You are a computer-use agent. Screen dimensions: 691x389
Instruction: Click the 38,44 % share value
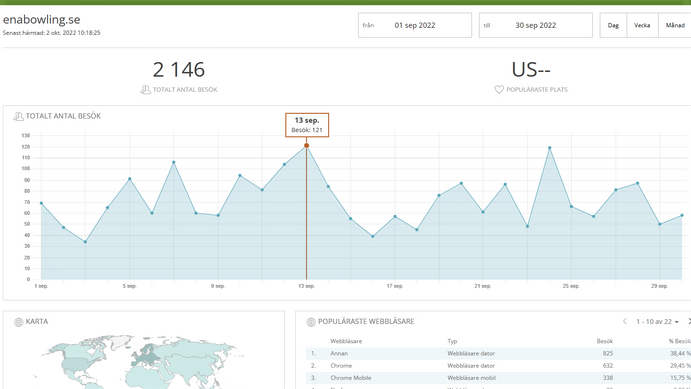pos(680,353)
